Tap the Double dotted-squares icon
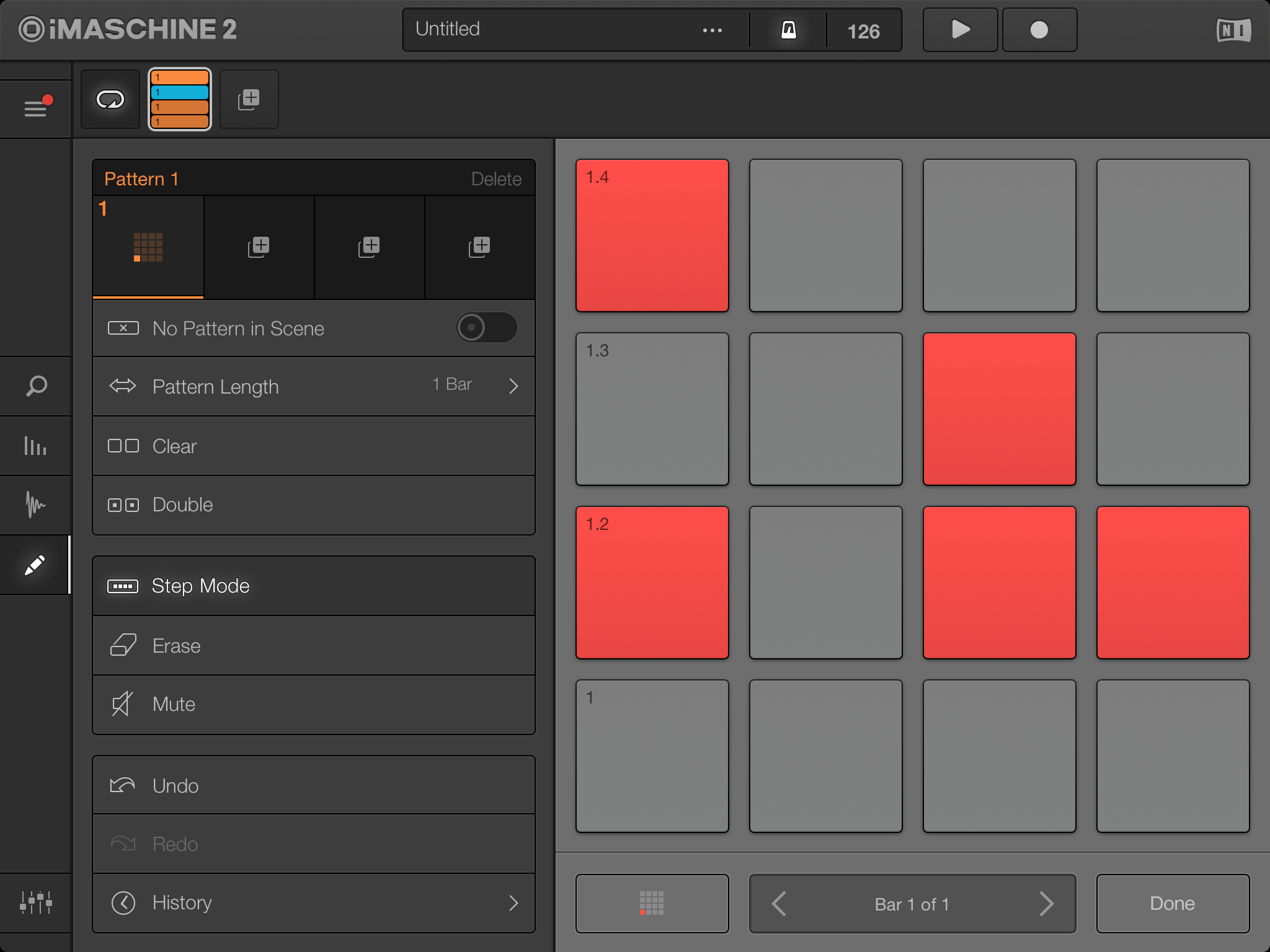 click(x=123, y=505)
